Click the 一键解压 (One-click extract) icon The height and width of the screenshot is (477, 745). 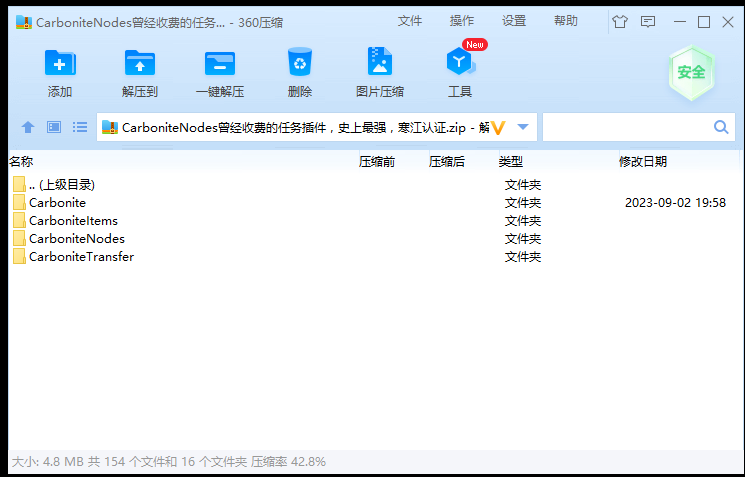pyautogui.click(x=220, y=64)
